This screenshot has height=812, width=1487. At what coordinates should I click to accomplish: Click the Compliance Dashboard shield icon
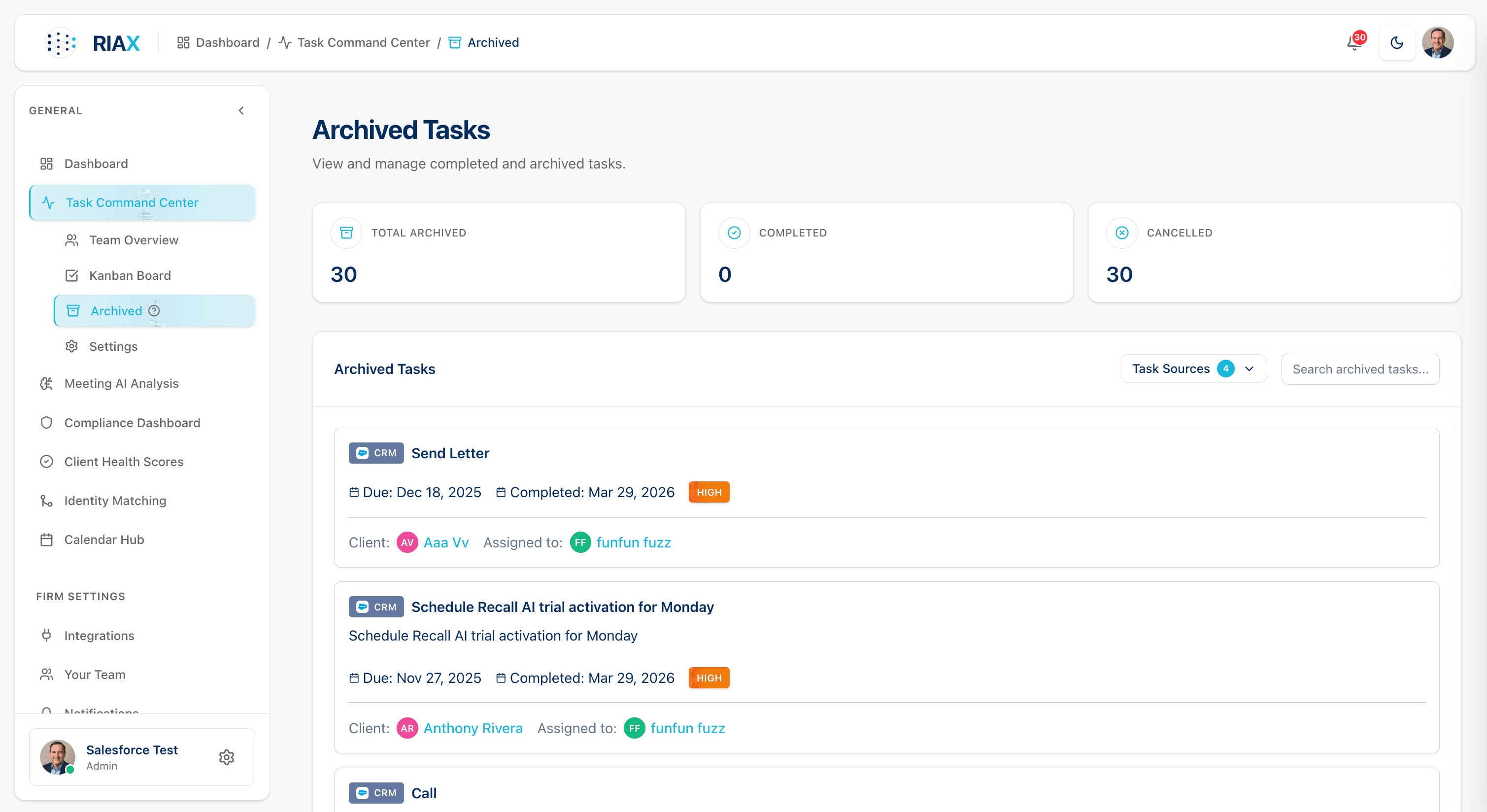(47, 423)
